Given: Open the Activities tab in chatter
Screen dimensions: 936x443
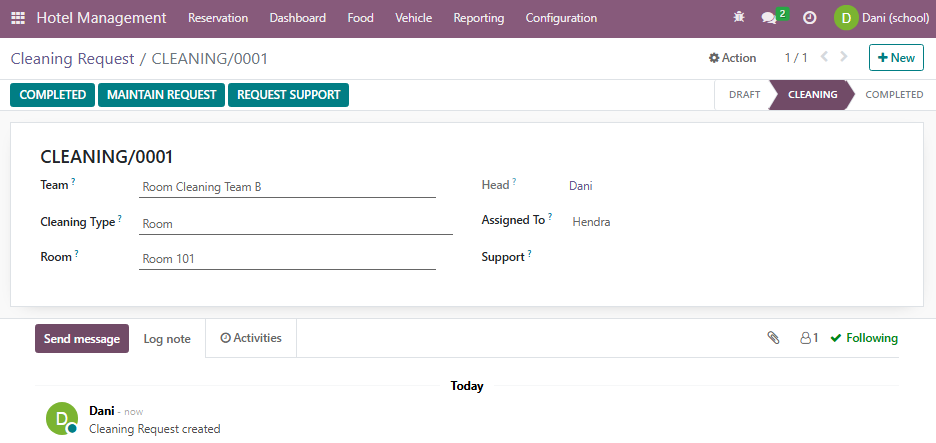Looking at the screenshot, I should [251, 338].
